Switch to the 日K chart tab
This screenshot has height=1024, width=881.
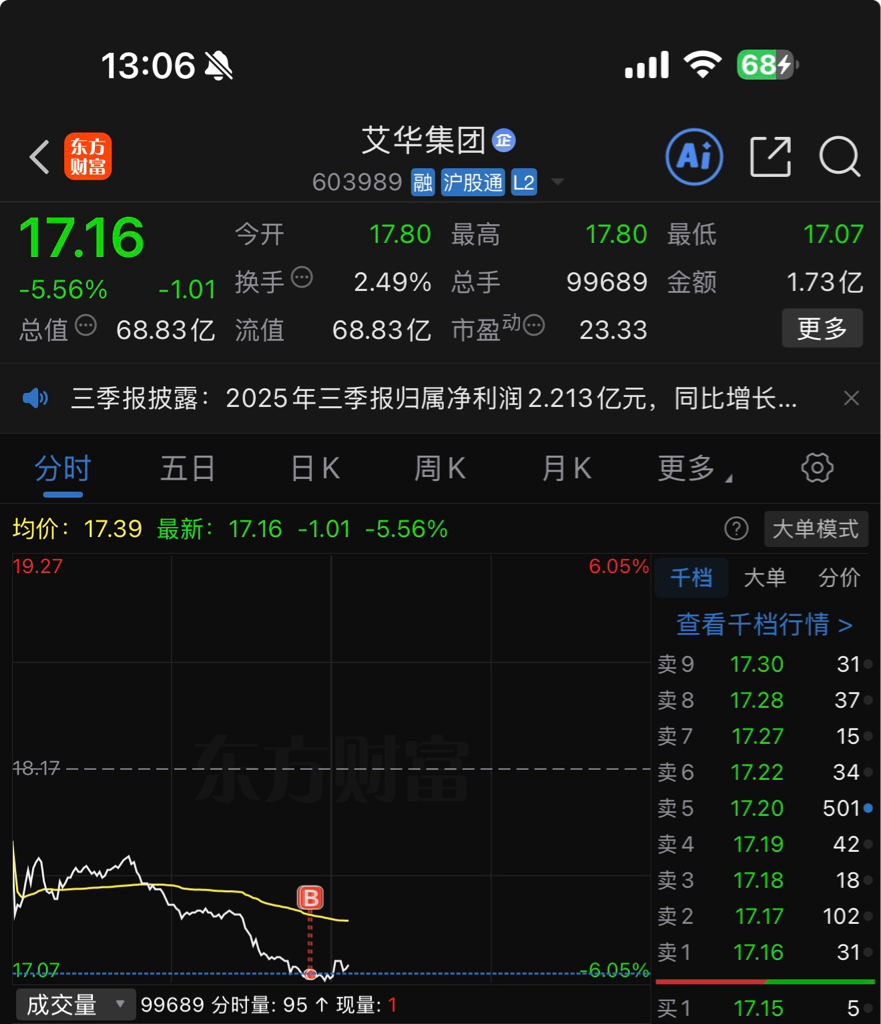[315, 469]
